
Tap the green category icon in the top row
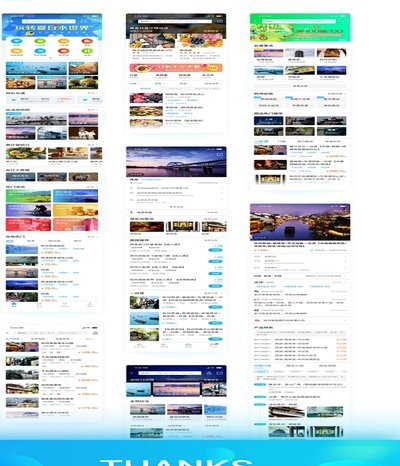[40, 42]
